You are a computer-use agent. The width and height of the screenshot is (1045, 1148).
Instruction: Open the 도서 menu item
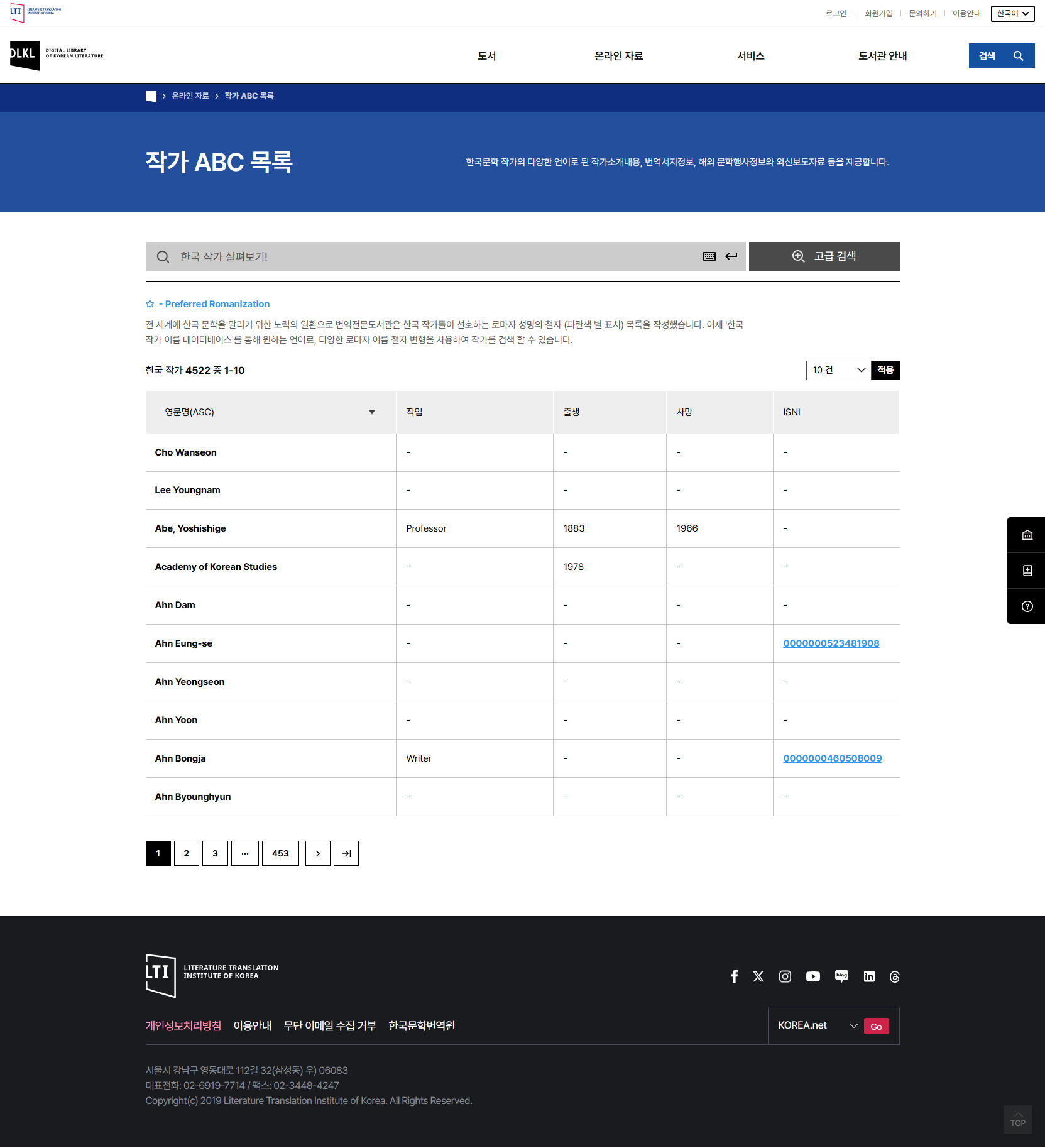click(x=486, y=56)
